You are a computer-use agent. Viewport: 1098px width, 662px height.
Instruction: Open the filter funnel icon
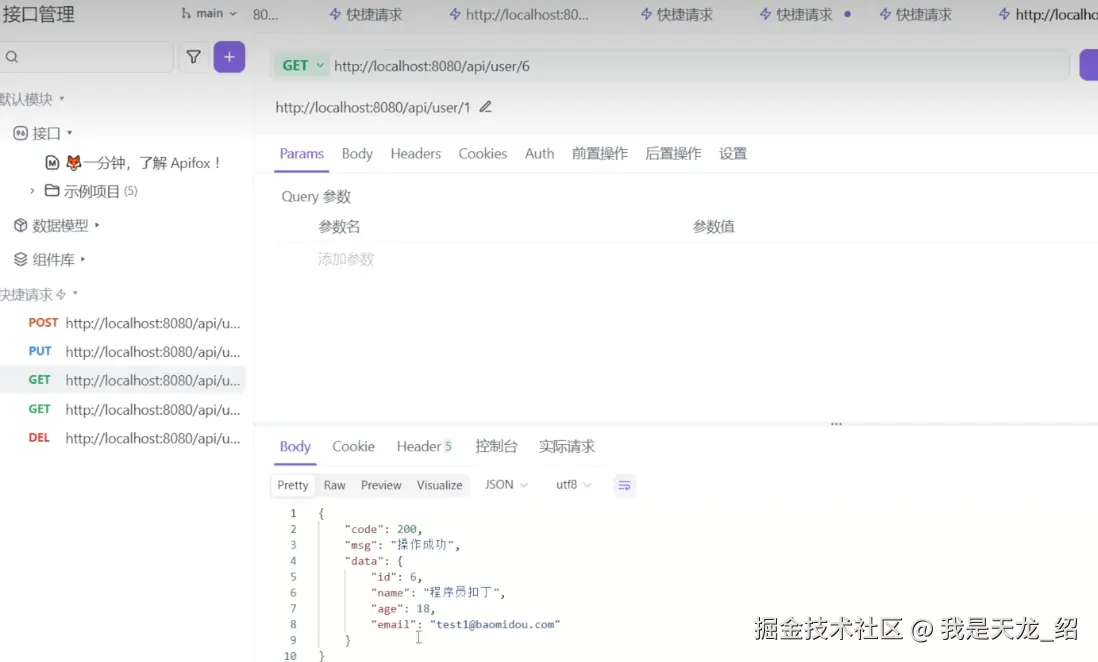[193, 57]
